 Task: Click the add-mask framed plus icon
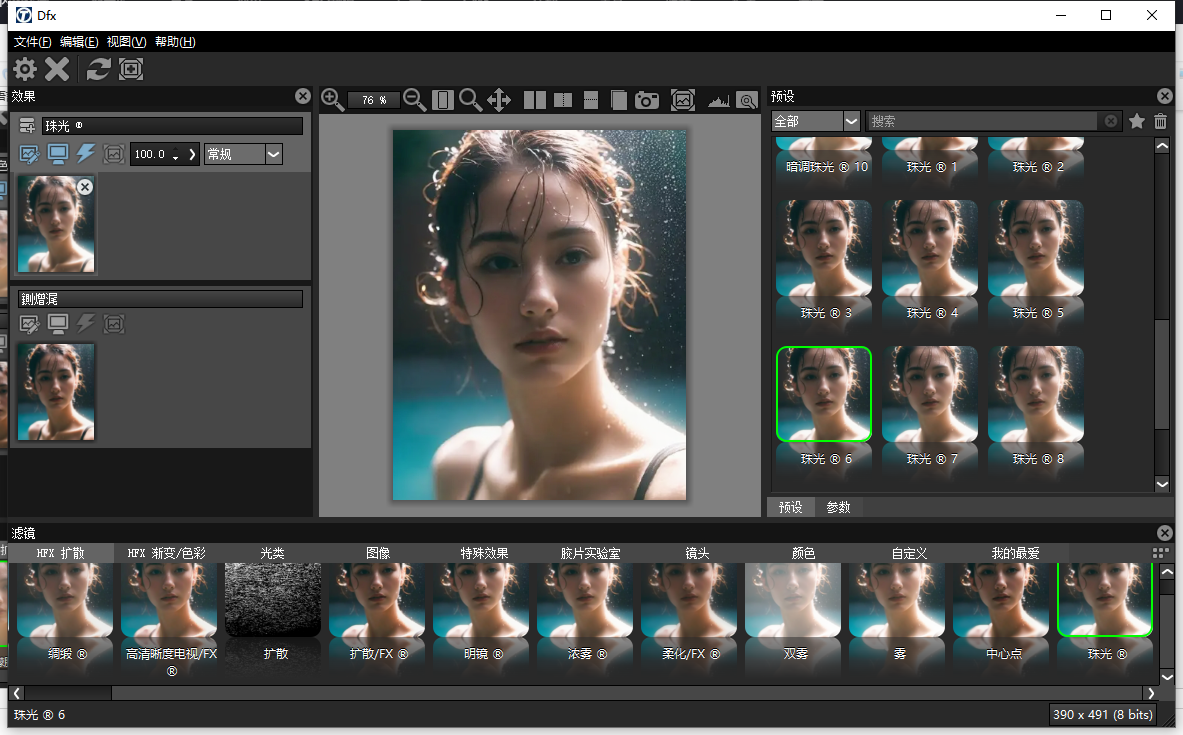point(131,69)
